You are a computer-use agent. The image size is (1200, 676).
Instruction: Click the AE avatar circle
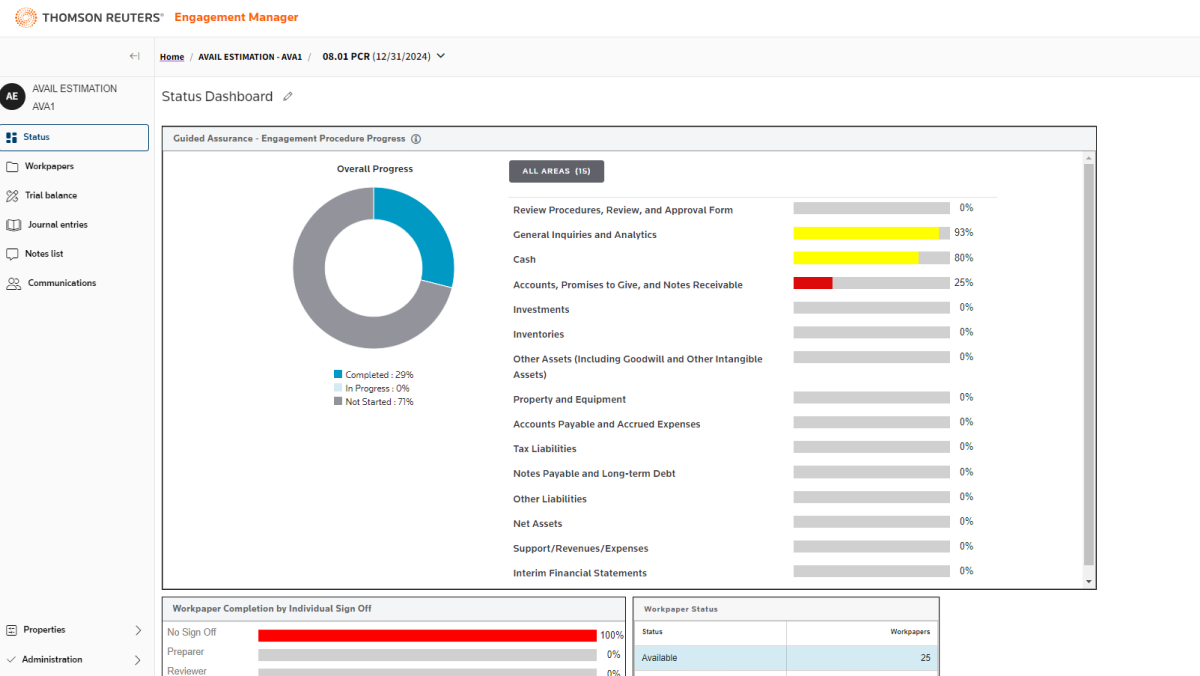coord(12,97)
